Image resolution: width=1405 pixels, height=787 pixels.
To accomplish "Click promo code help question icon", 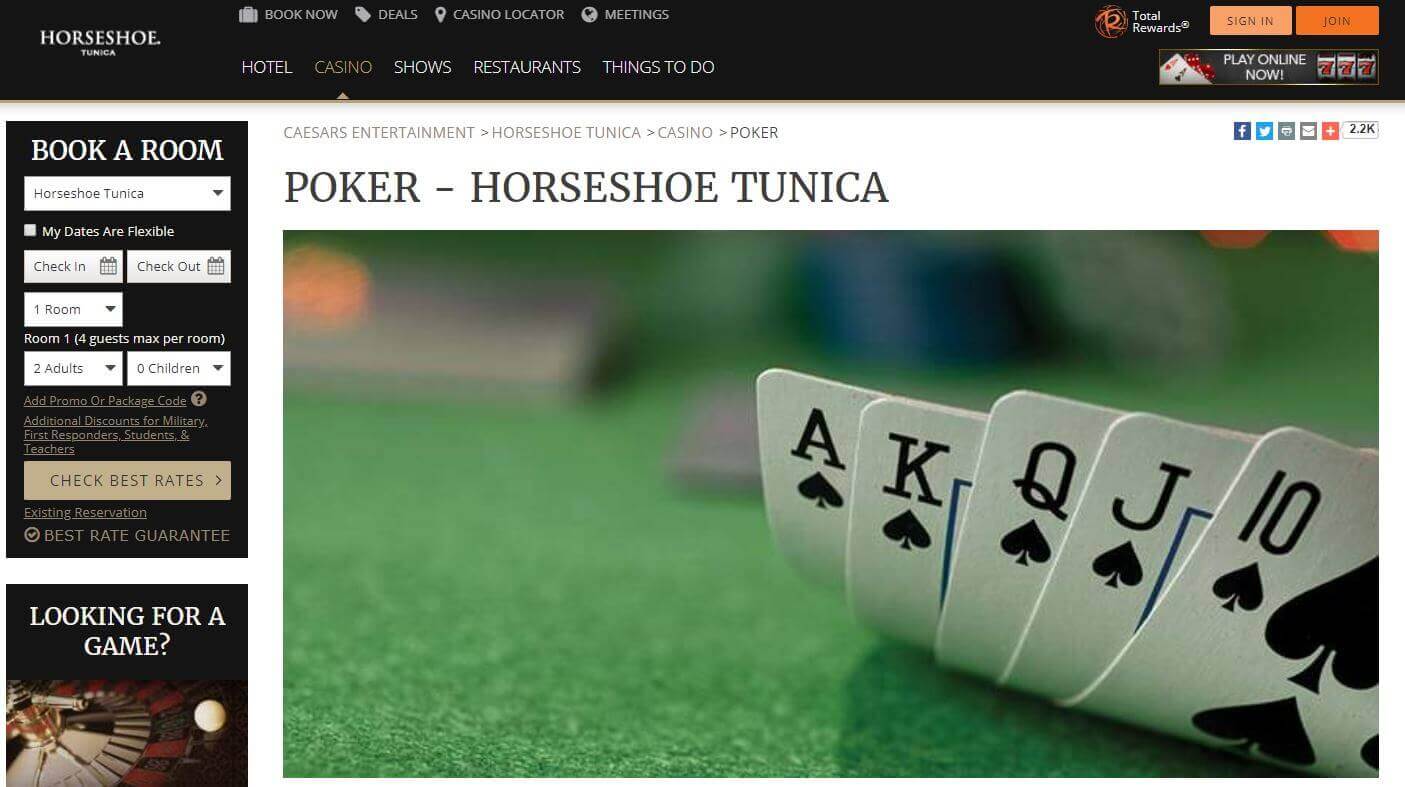I will click(x=199, y=399).
